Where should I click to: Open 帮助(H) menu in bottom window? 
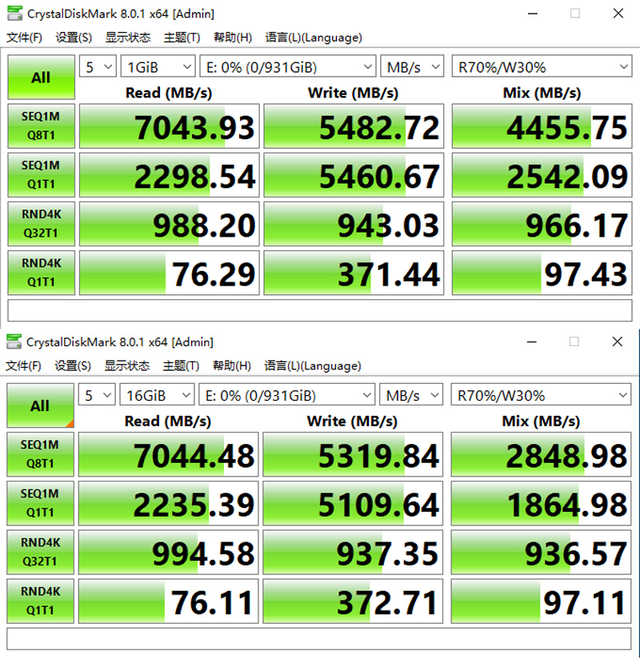click(x=232, y=366)
